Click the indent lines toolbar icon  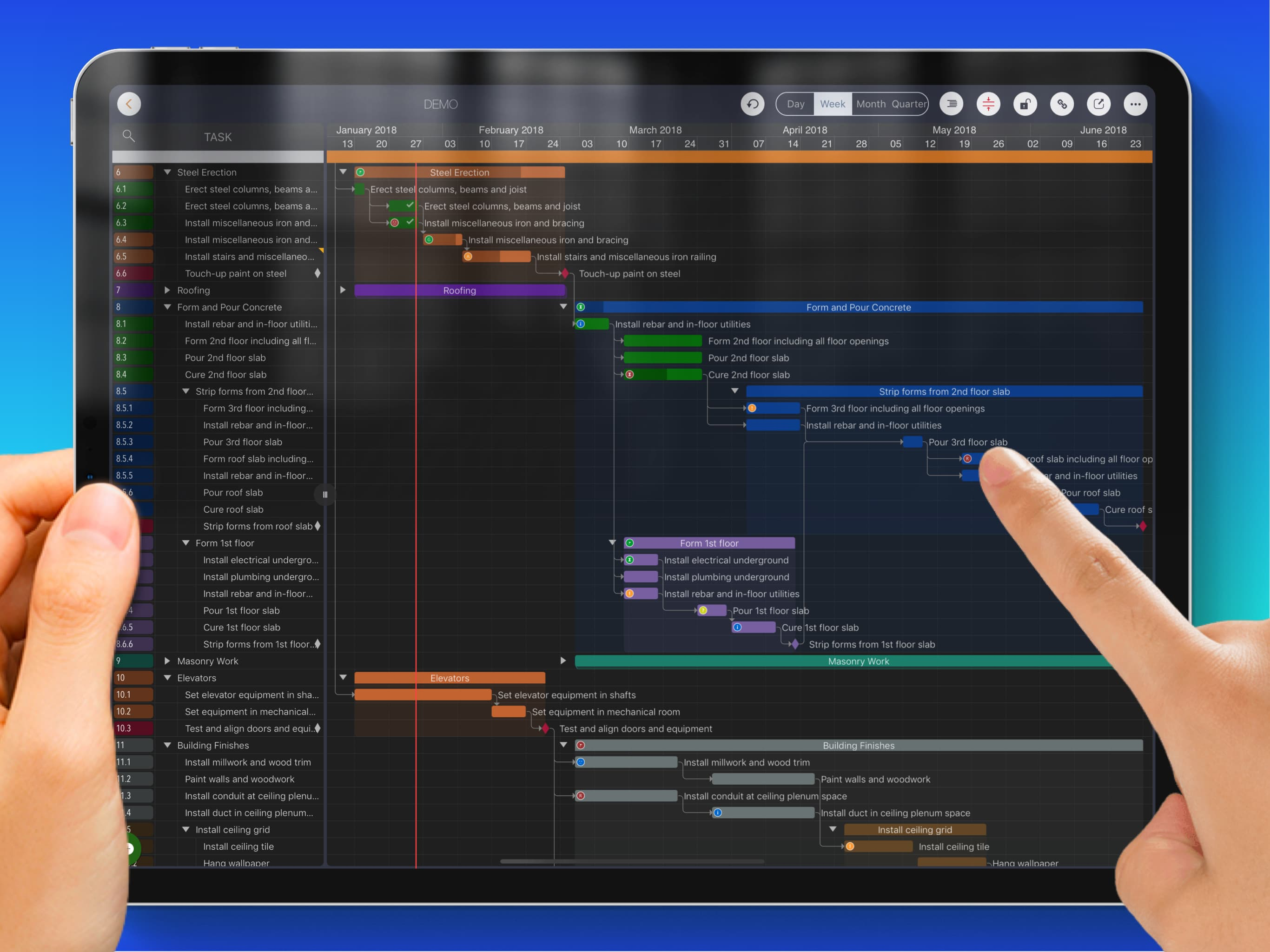click(x=952, y=104)
